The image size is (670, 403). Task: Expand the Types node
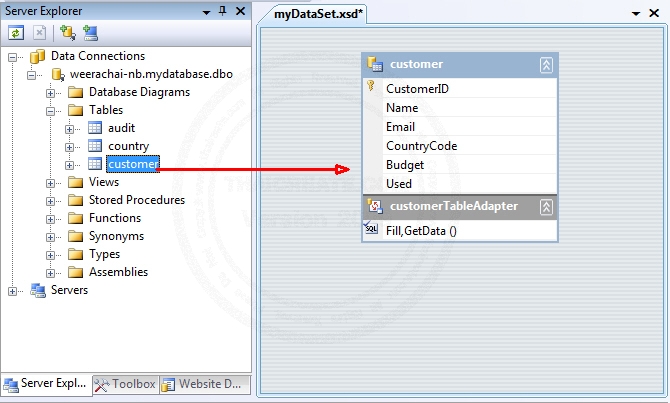50,255
